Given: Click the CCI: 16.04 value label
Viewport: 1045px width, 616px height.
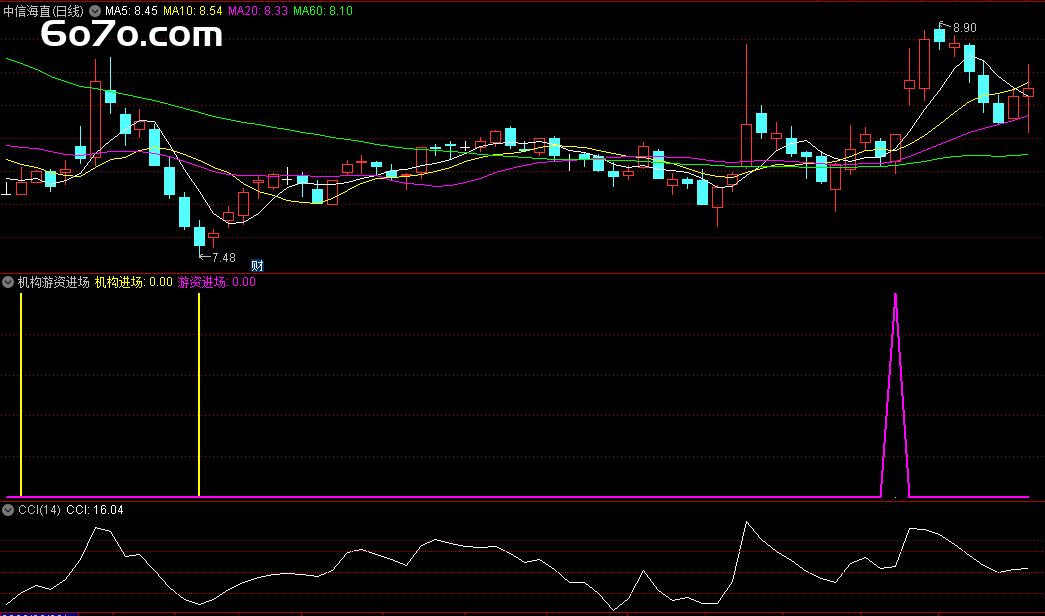Looking at the screenshot, I should pyautogui.click(x=95, y=510).
